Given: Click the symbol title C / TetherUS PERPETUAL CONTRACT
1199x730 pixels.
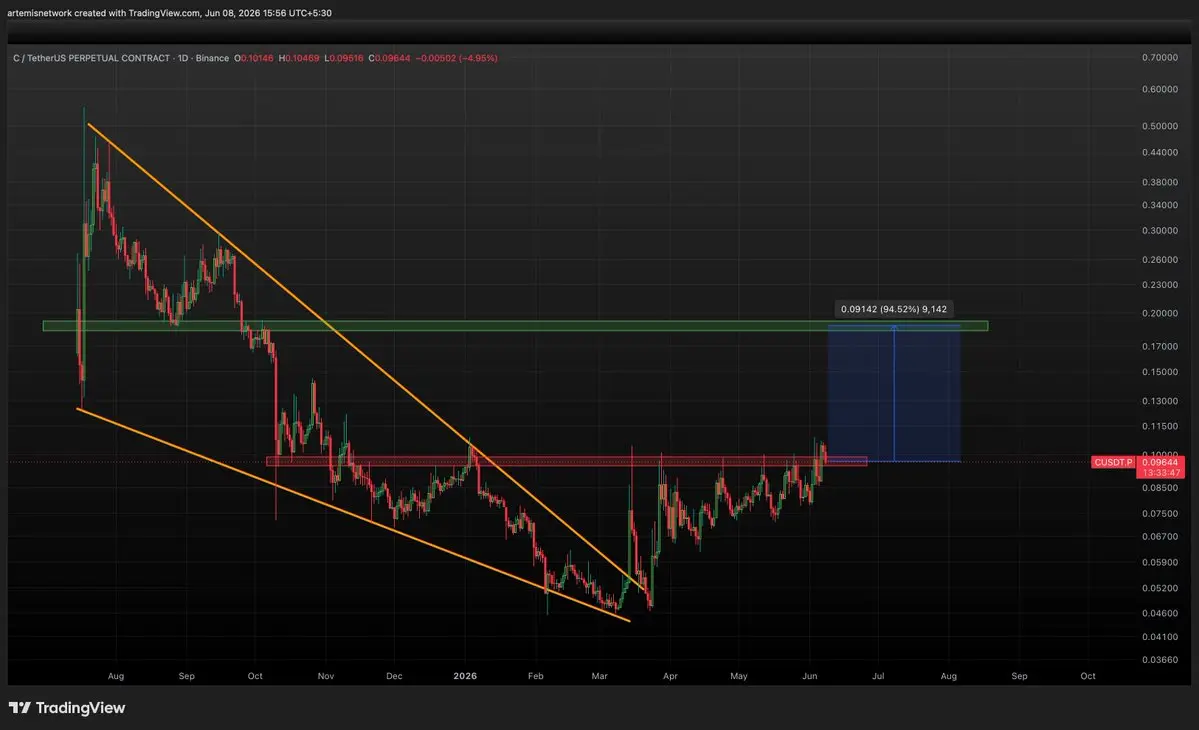Looking at the screenshot, I should point(91,58).
